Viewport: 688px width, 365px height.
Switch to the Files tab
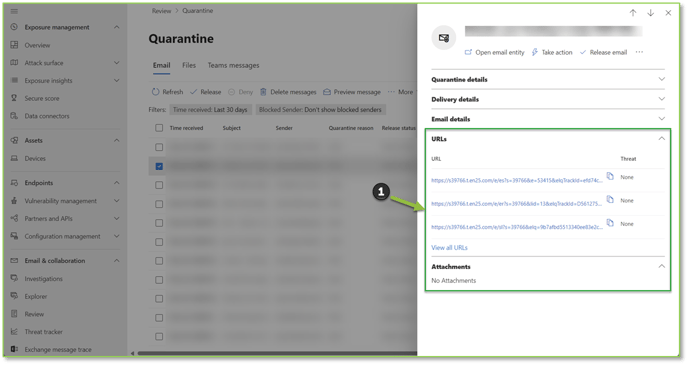(x=189, y=65)
